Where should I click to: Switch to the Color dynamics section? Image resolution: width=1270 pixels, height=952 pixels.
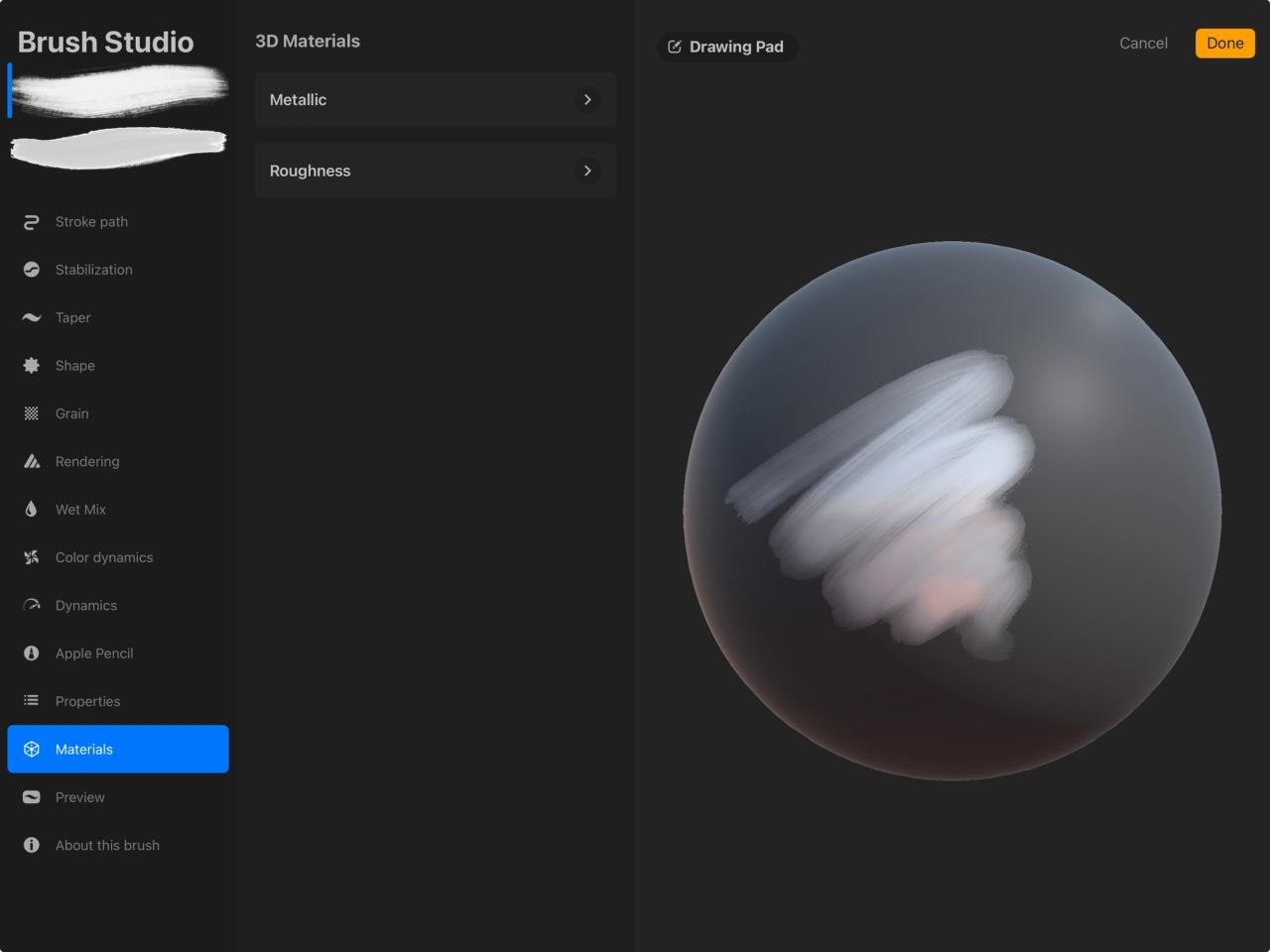(118, 557)
